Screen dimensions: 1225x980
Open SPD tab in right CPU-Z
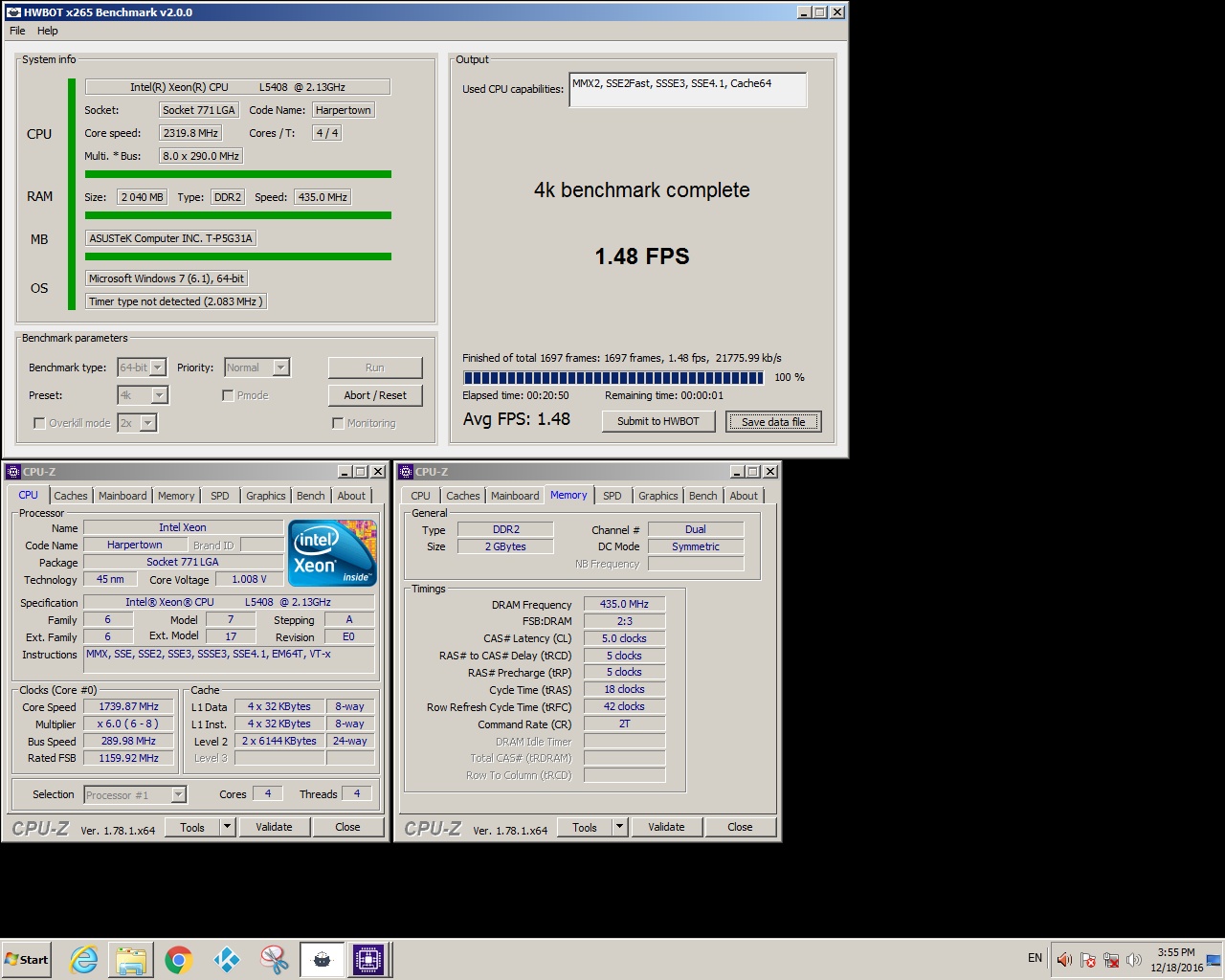pyautogui.click(x=612, y=496)
